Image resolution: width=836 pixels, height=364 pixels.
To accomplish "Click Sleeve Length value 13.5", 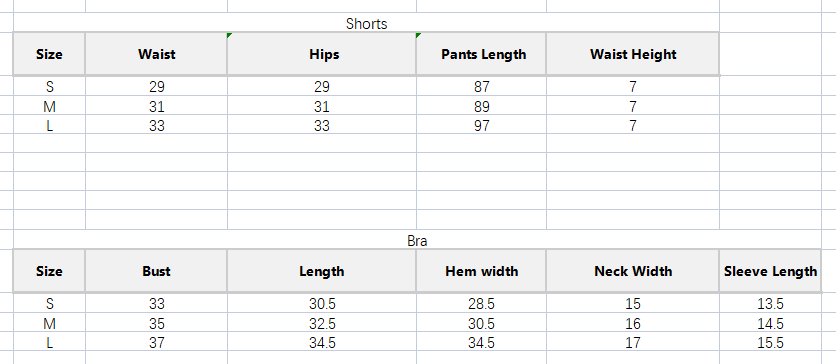I will coord(770,304).
